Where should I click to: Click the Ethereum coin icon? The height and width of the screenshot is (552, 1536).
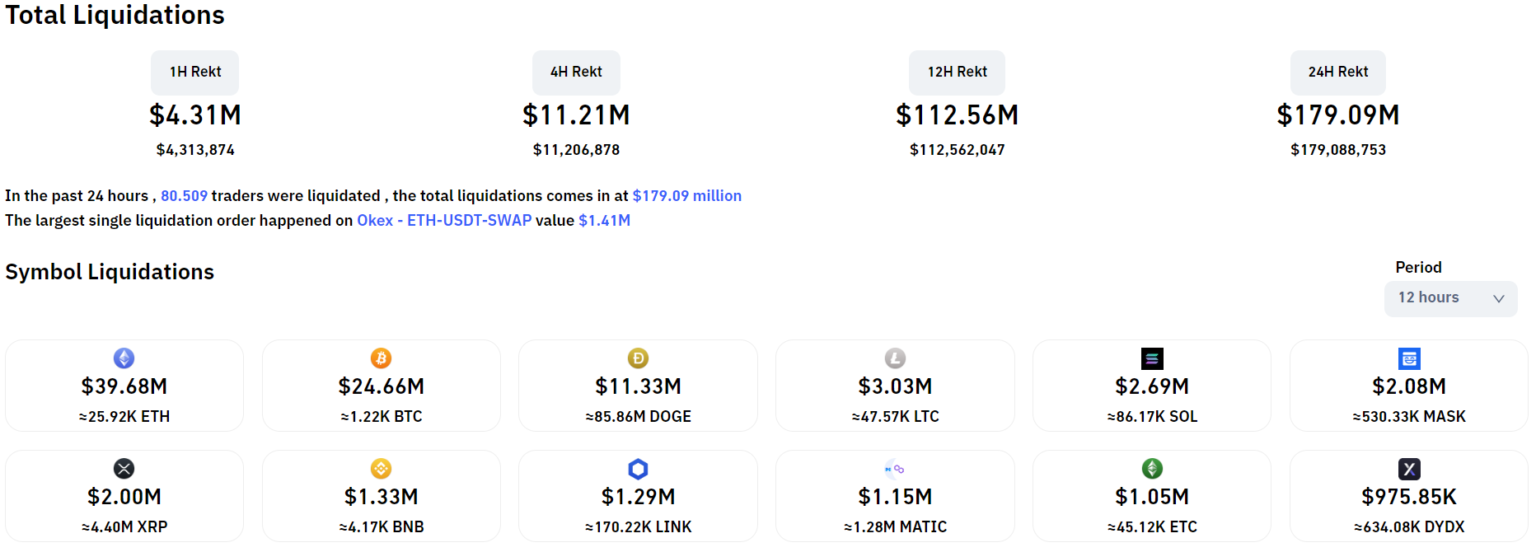124,358
